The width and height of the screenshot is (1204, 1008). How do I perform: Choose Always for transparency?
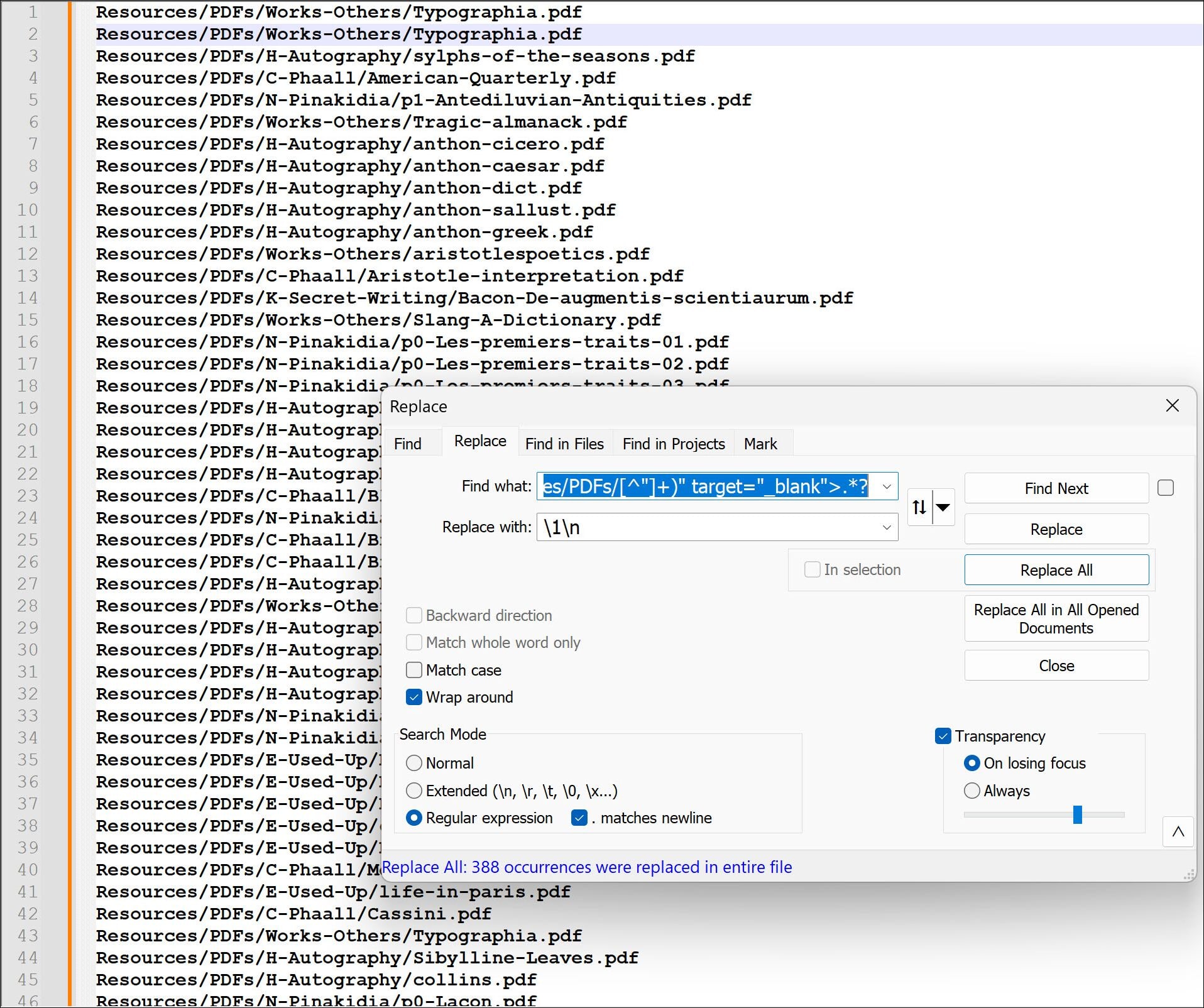pyautogui.click(x=972, y=791)
